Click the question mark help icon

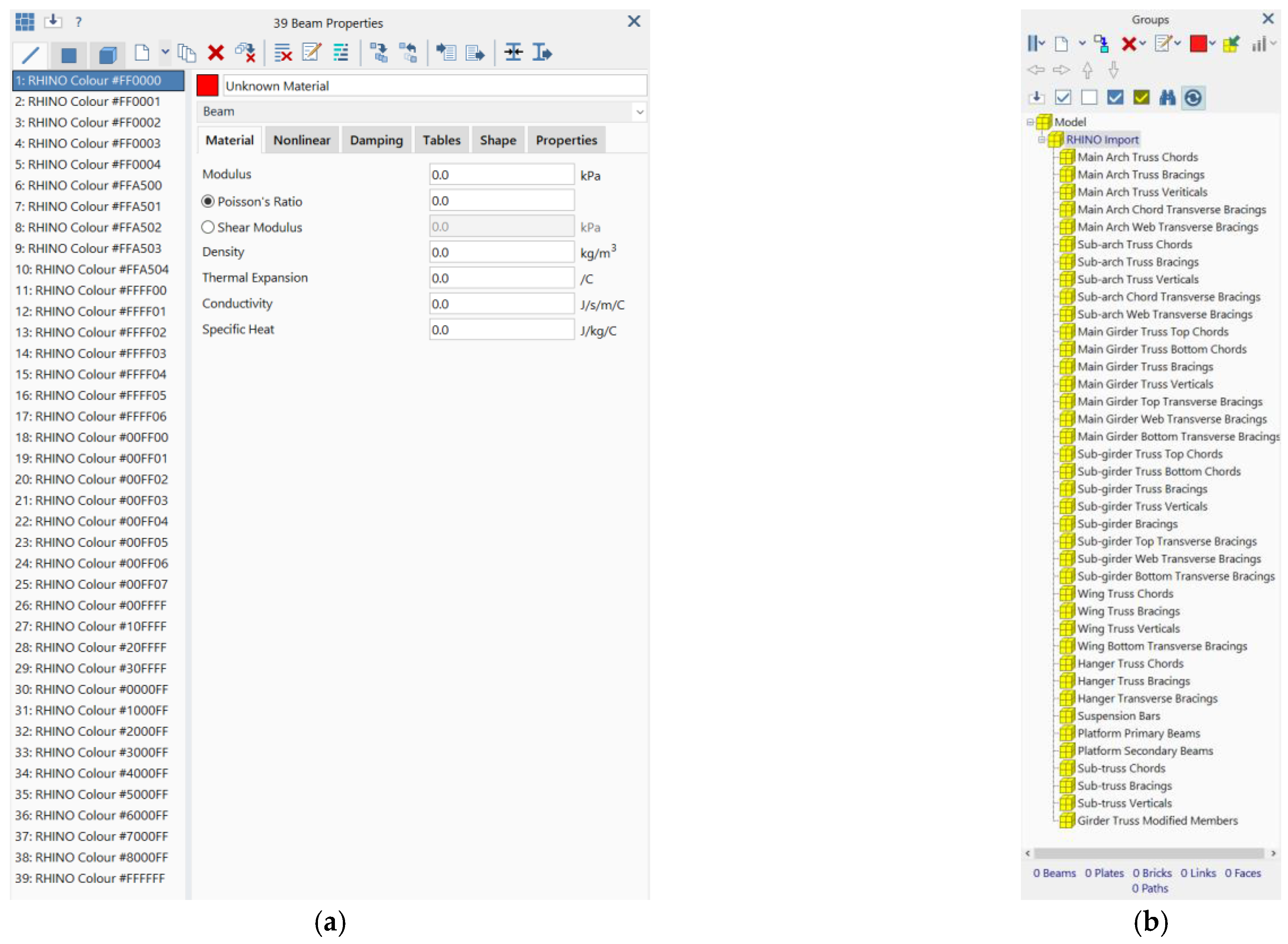click(x=78, y=22)
